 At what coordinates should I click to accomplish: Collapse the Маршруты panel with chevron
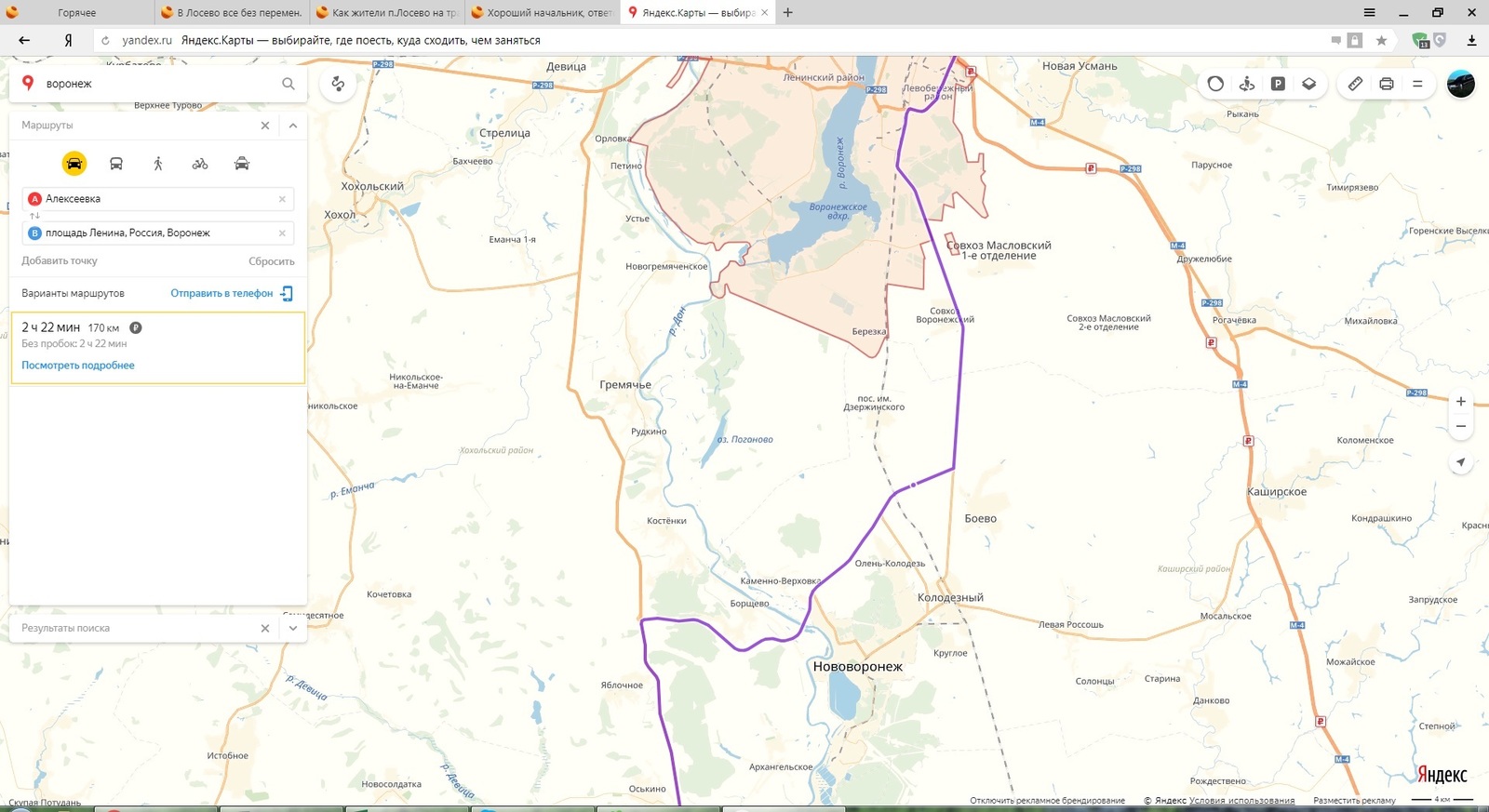[x=293, y=126]
